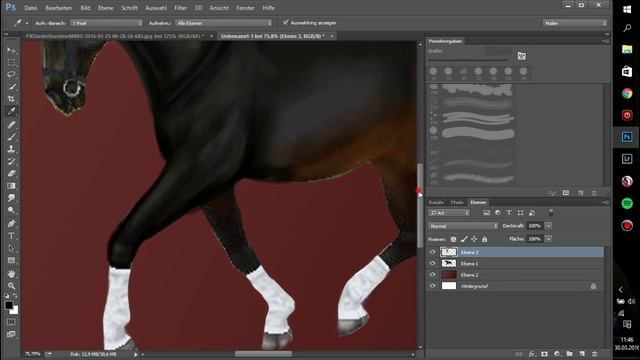Open the Aufn.-Bereich sample size dropdown
Image resolution: width=640 pixels, height=360 pixels.
point(107,23)
